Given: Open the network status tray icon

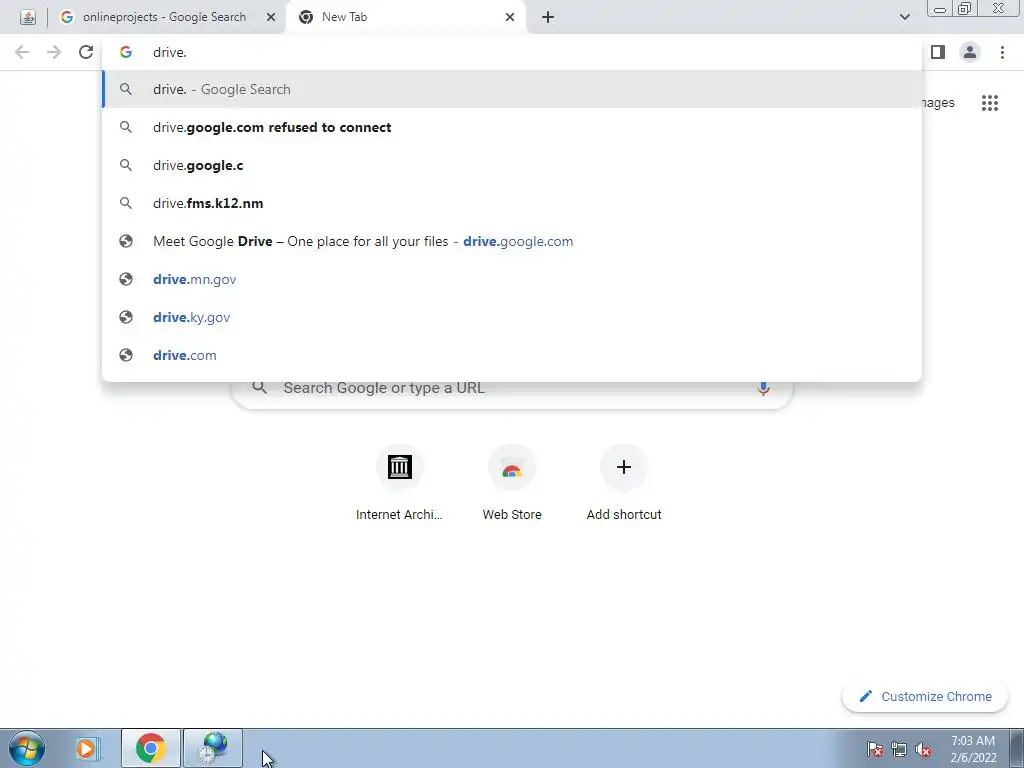Looking at the screenshot, I should [x=899, y=749].
